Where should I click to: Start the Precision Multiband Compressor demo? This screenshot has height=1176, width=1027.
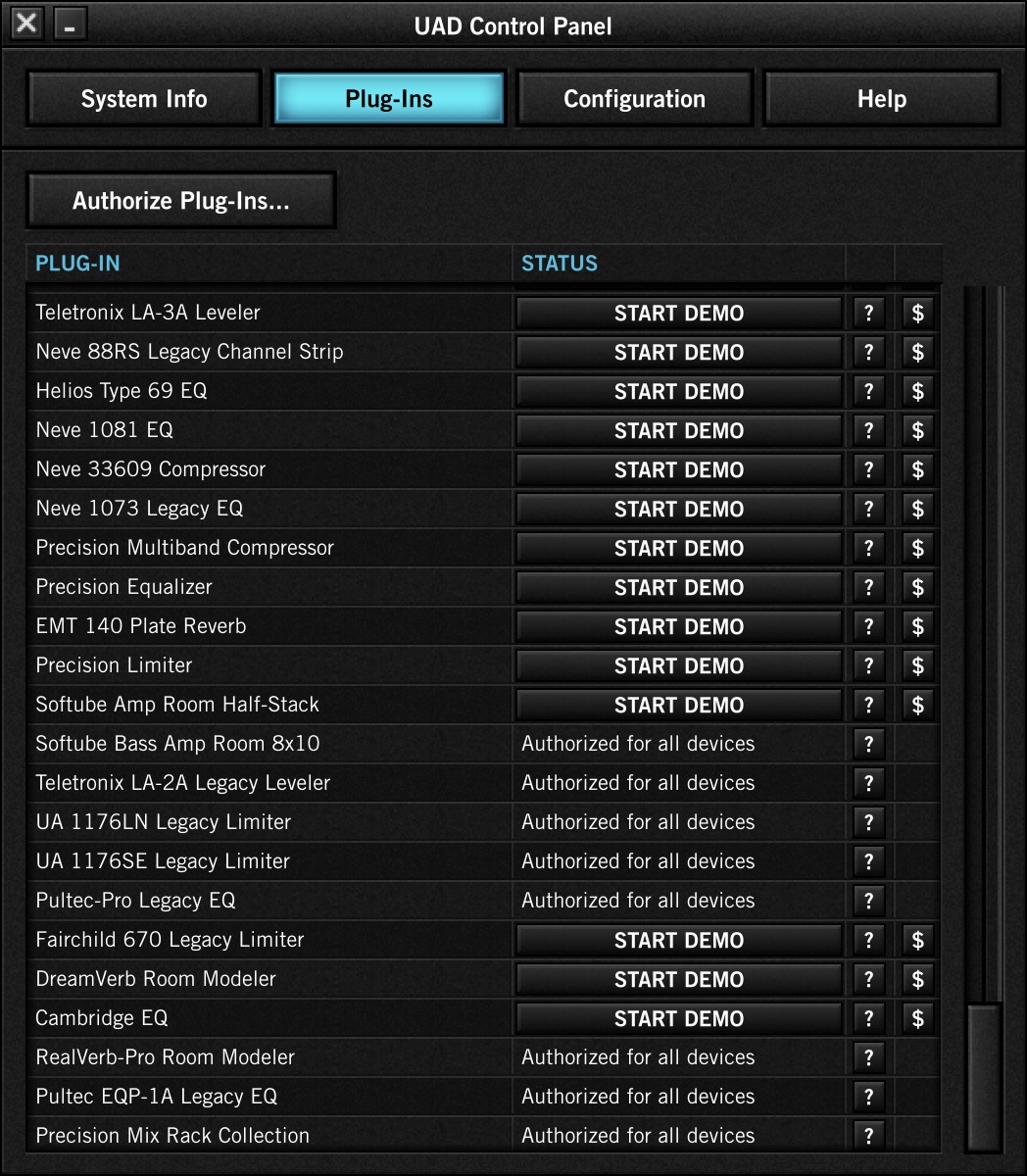(678, 548)
